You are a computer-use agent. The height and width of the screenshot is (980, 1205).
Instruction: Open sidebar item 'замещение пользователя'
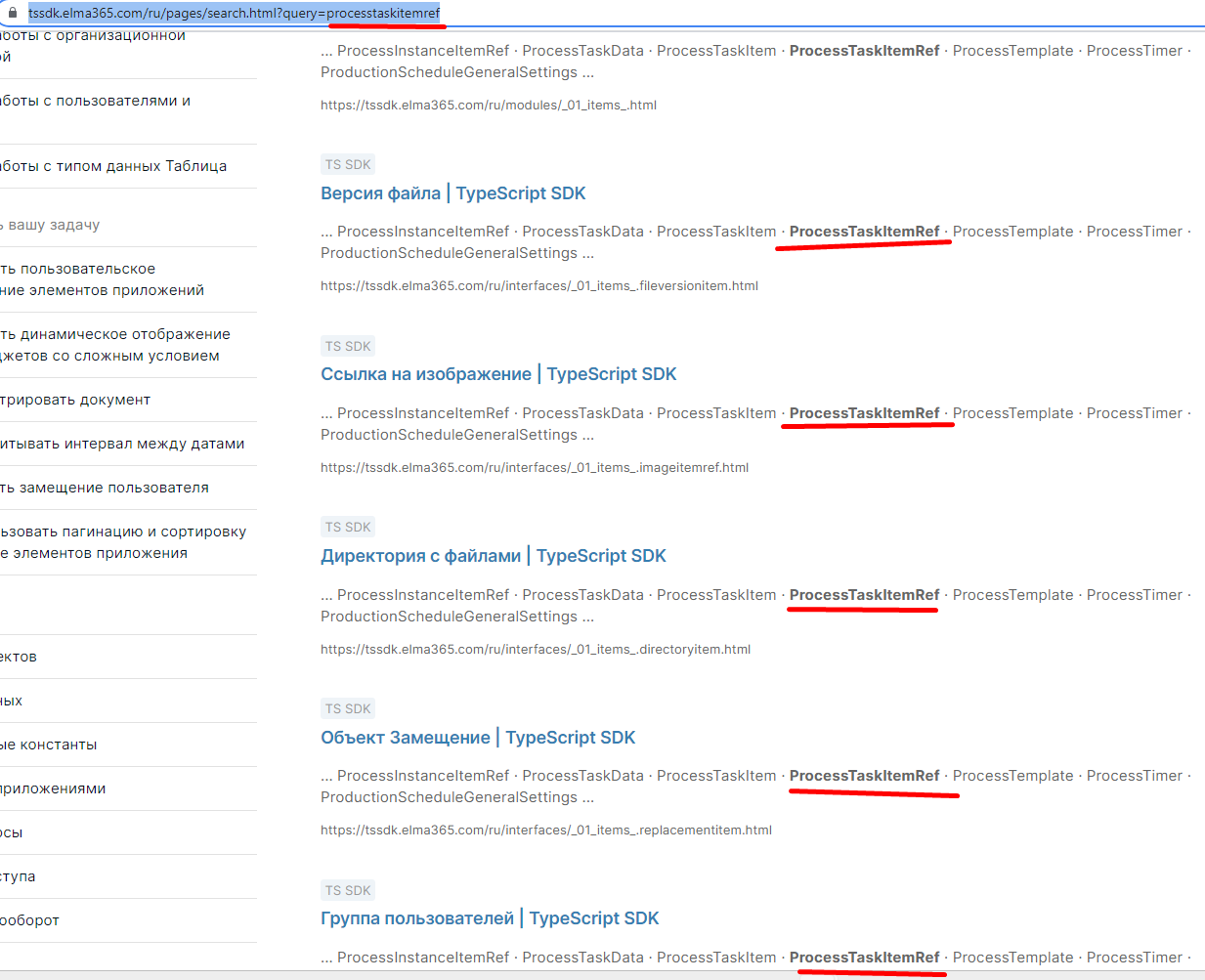pyautogui.click(x=105, y=488)
